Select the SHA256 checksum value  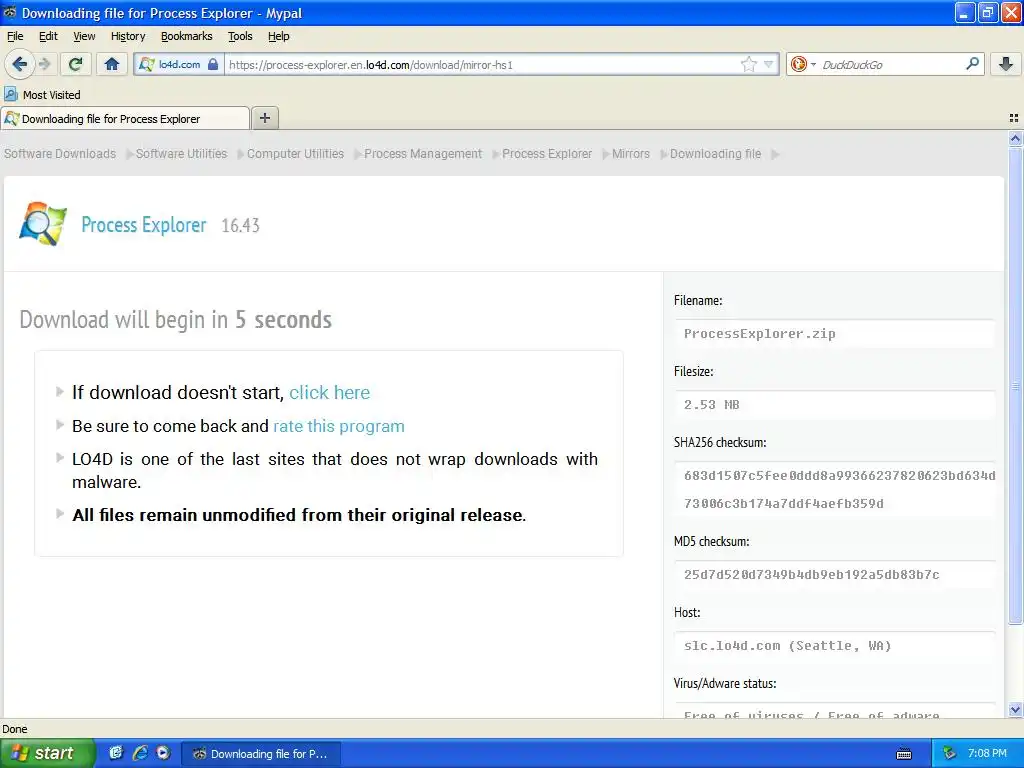839,489
